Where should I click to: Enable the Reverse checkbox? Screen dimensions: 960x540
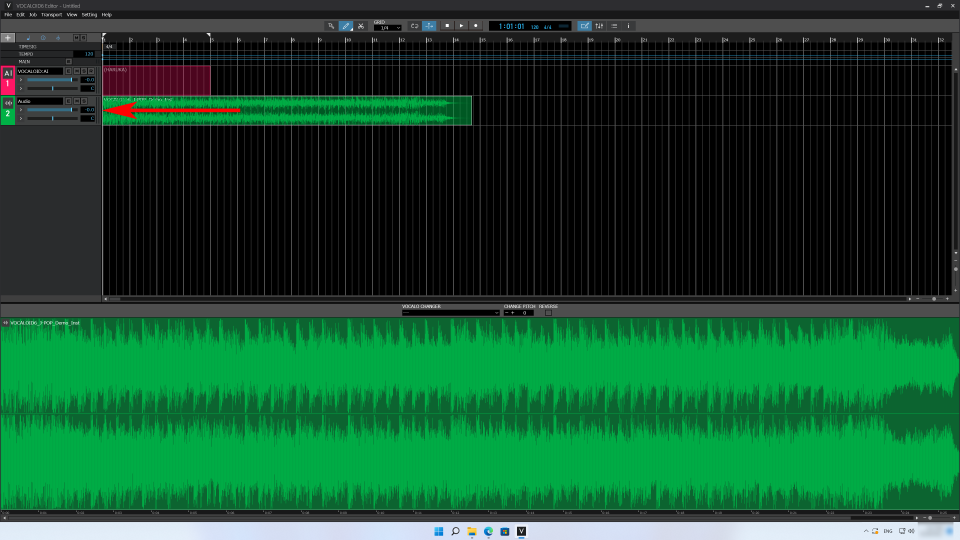(548, 313)
